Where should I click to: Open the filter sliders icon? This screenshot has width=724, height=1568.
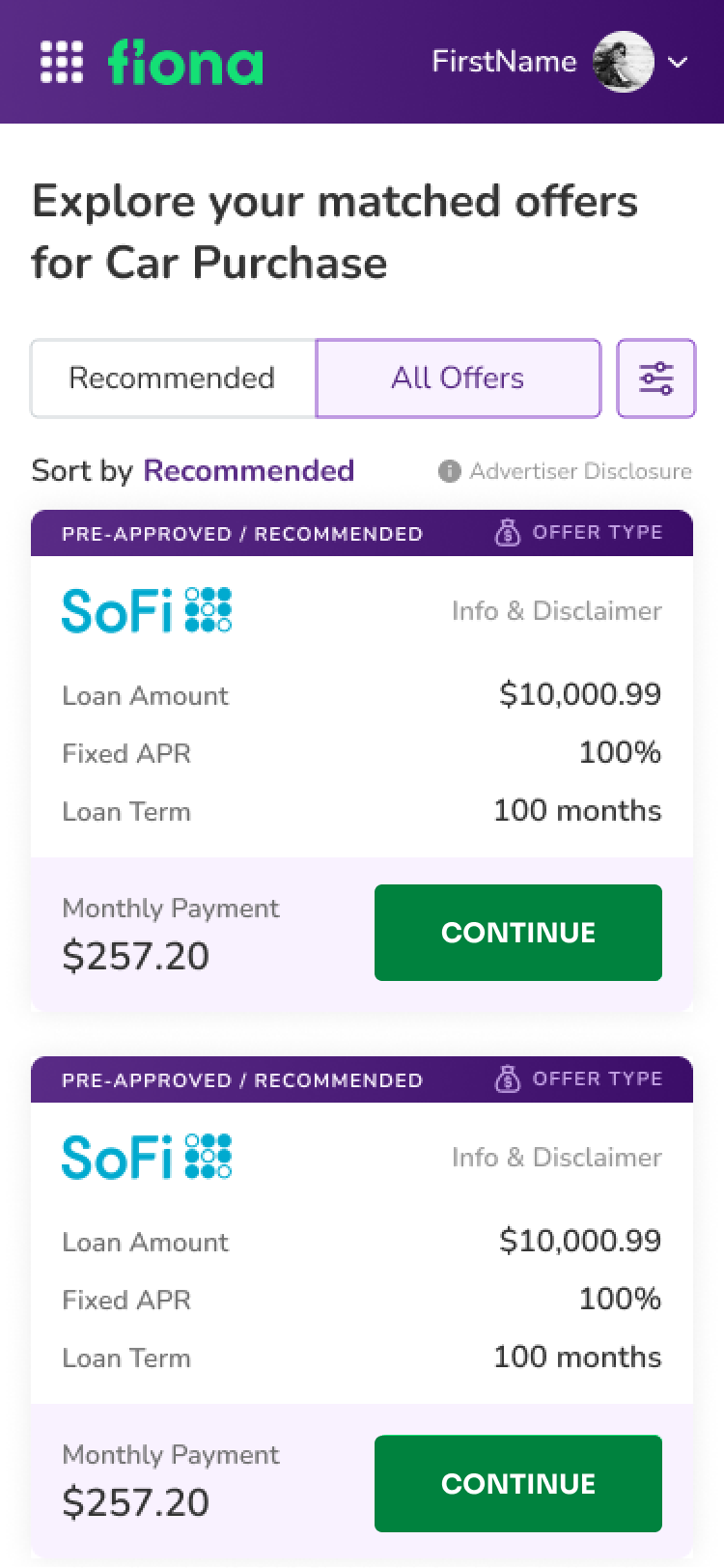pyautogui.click(x=656, y=378)
